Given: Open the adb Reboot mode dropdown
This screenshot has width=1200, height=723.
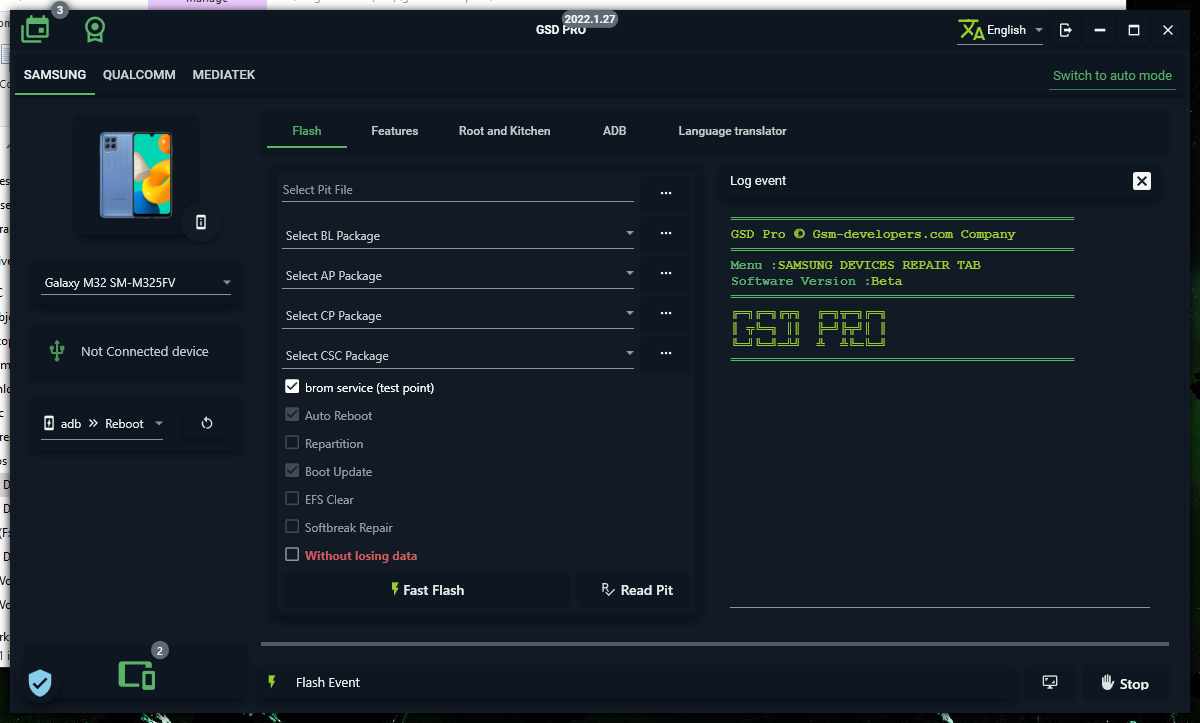Looking at the screenshot, I should click(x=102, y=424).
